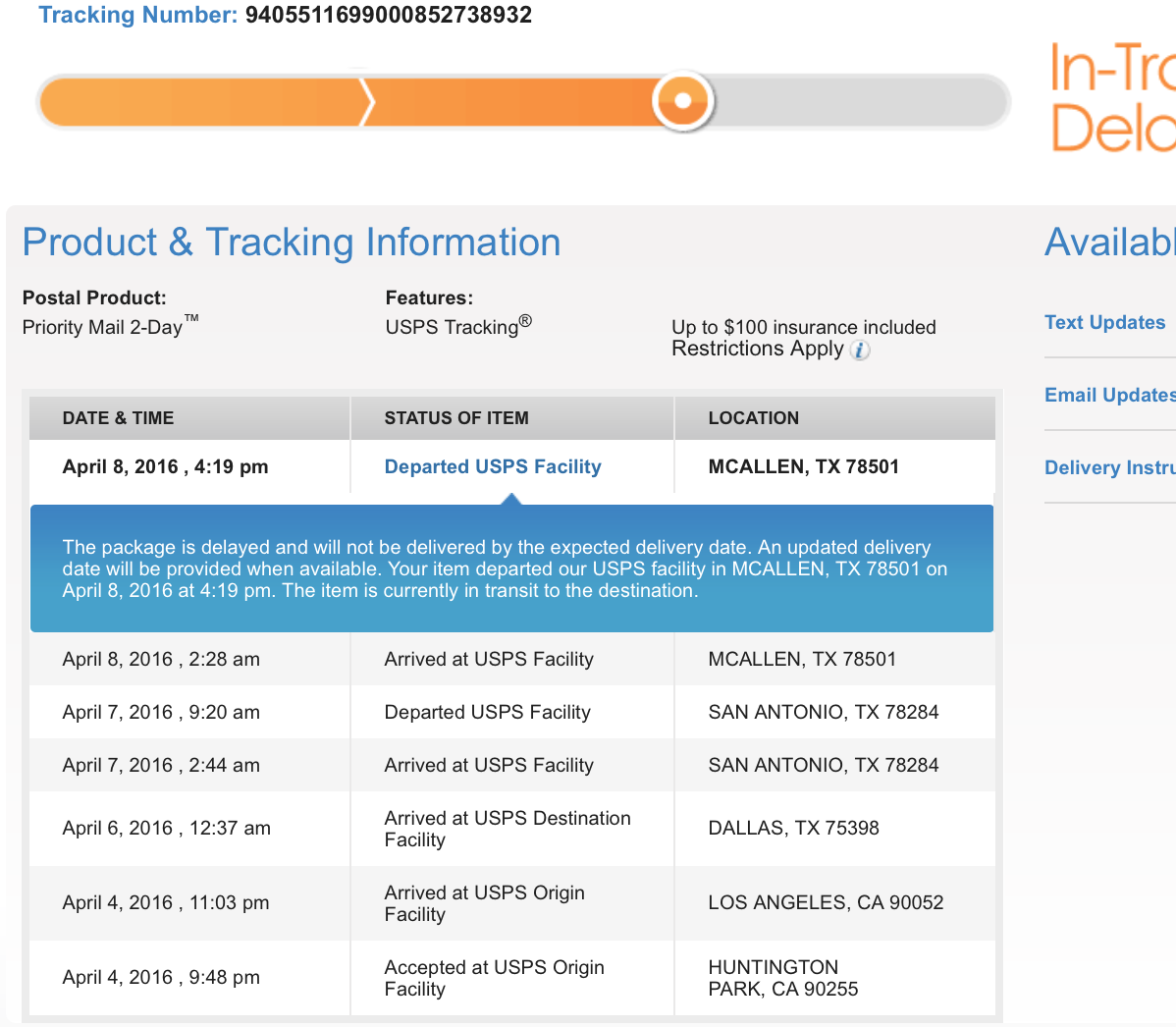
Task: Open insurance restrictions info tooltip
Action: pyautogui.click(x=859, y=351)
